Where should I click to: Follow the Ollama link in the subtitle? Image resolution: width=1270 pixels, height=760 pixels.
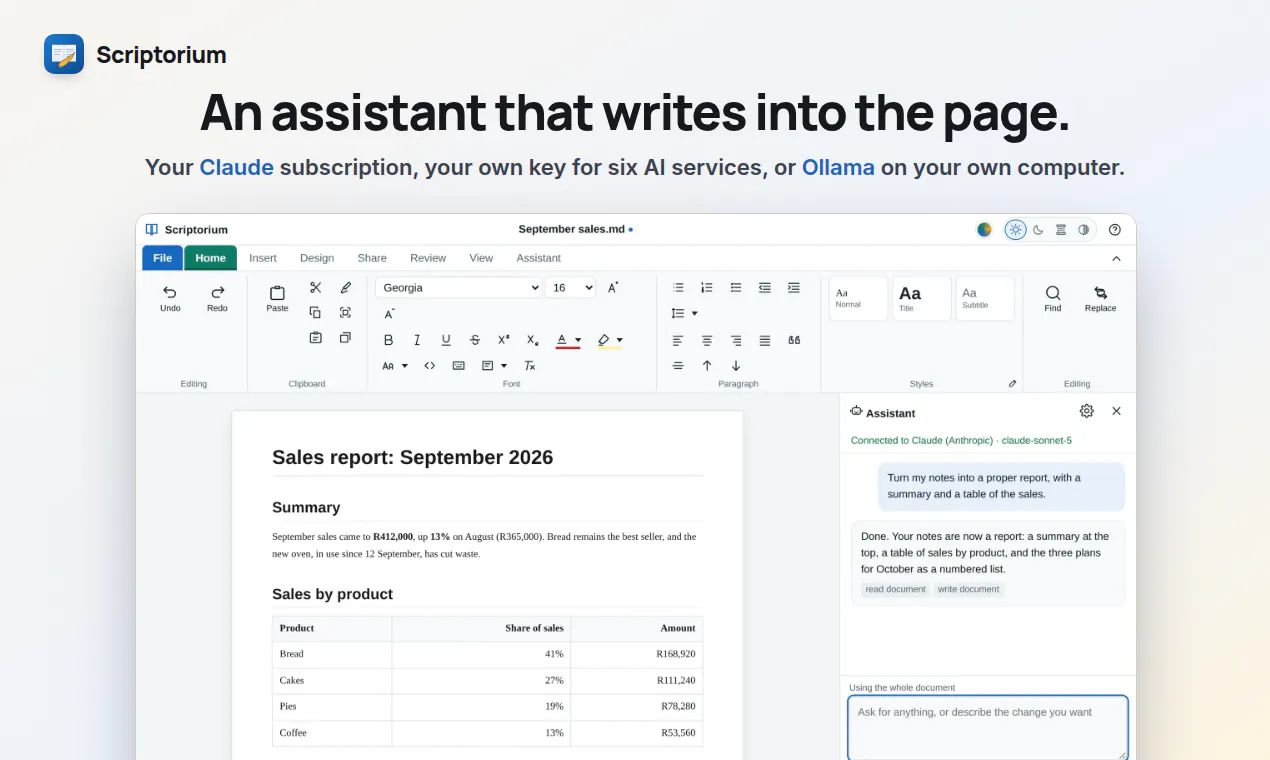click(838, 167)
